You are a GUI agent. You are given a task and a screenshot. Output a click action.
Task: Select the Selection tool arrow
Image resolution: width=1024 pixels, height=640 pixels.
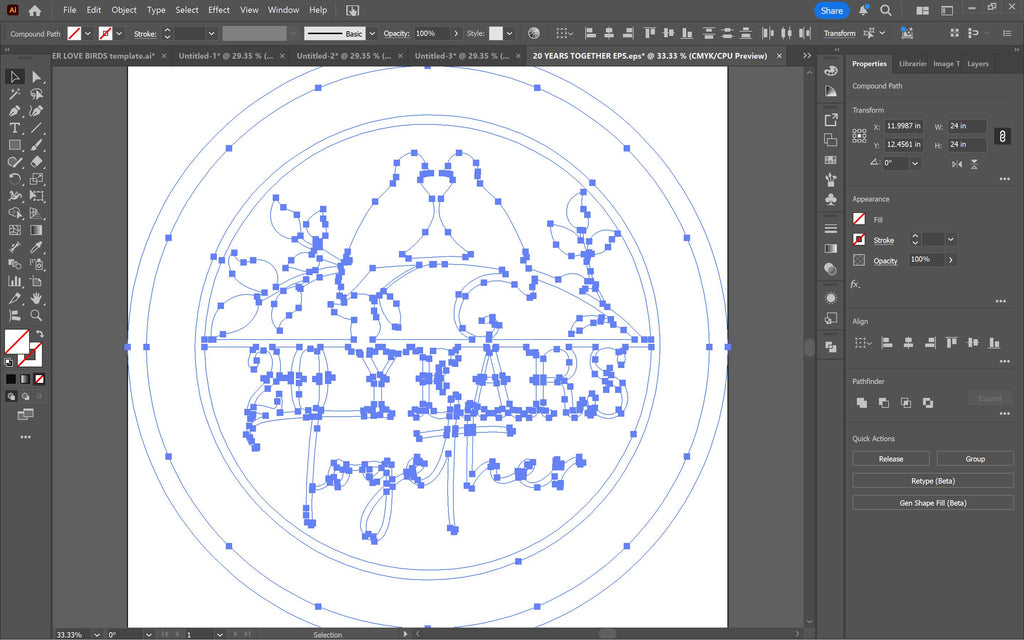[x=14, y=77]
